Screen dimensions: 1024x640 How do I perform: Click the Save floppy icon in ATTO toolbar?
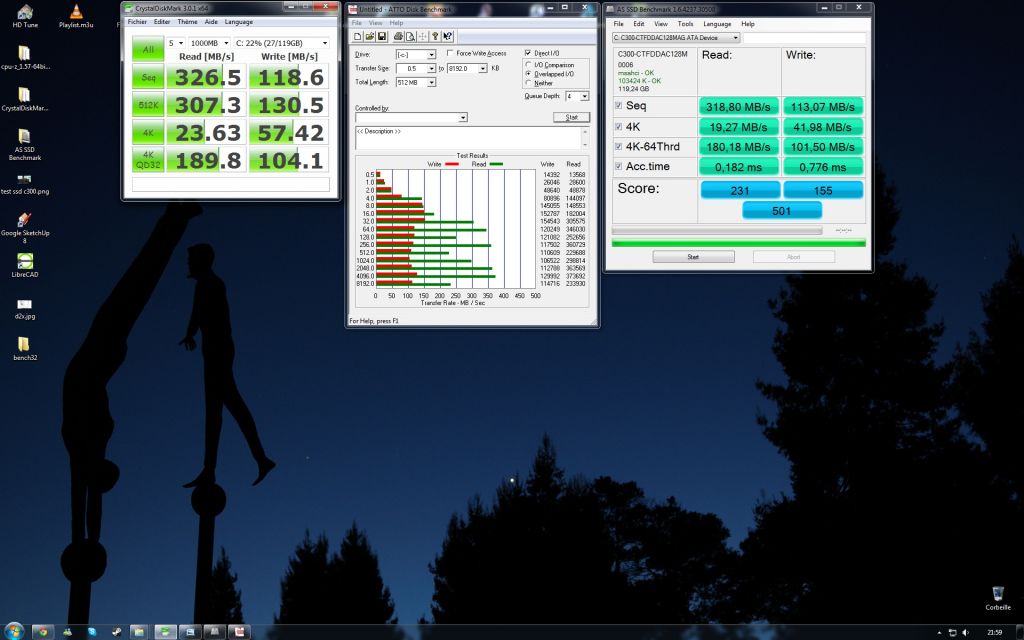click(x=382, y=37)
